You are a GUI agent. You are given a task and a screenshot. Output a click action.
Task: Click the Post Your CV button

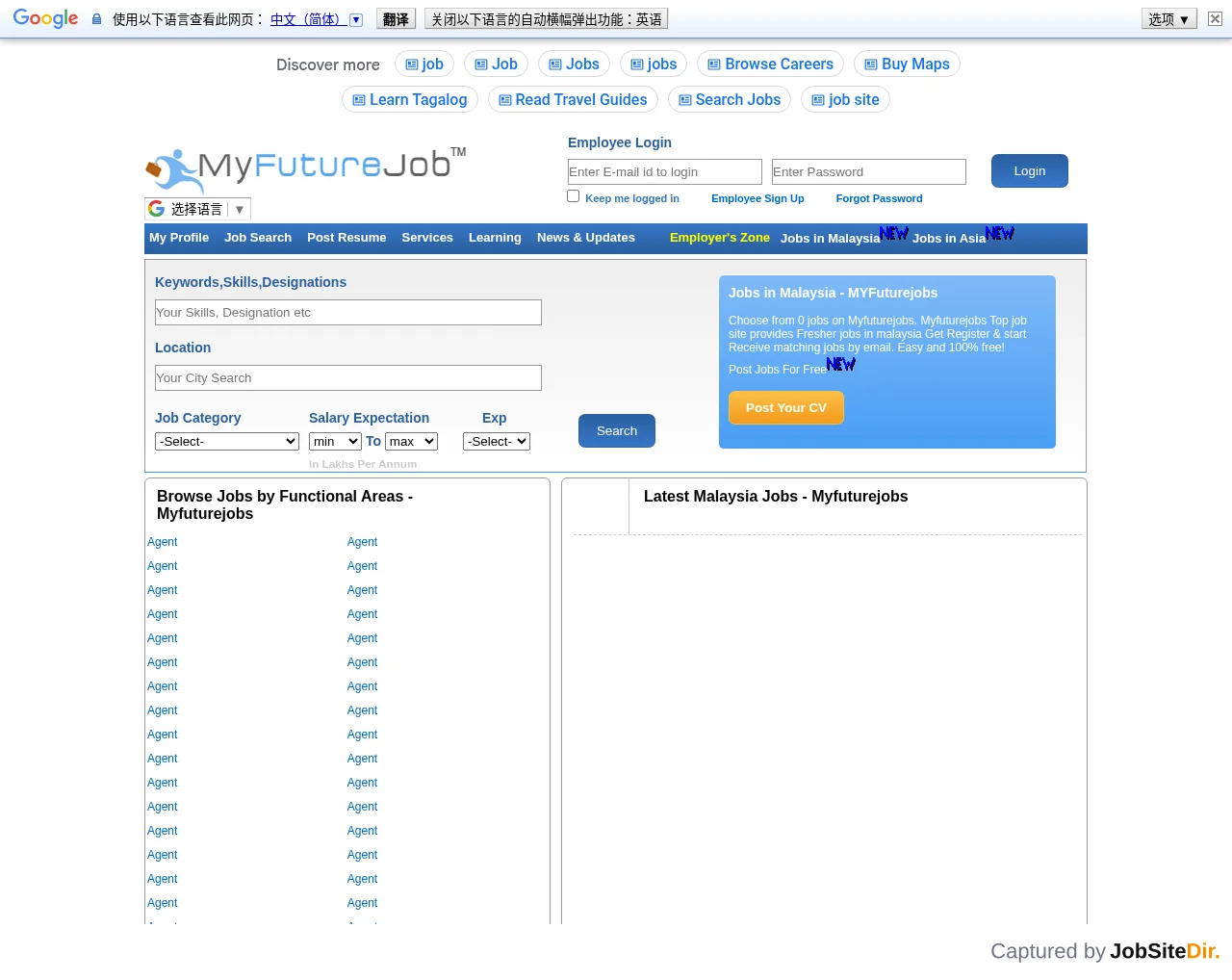tap(786, 408)
